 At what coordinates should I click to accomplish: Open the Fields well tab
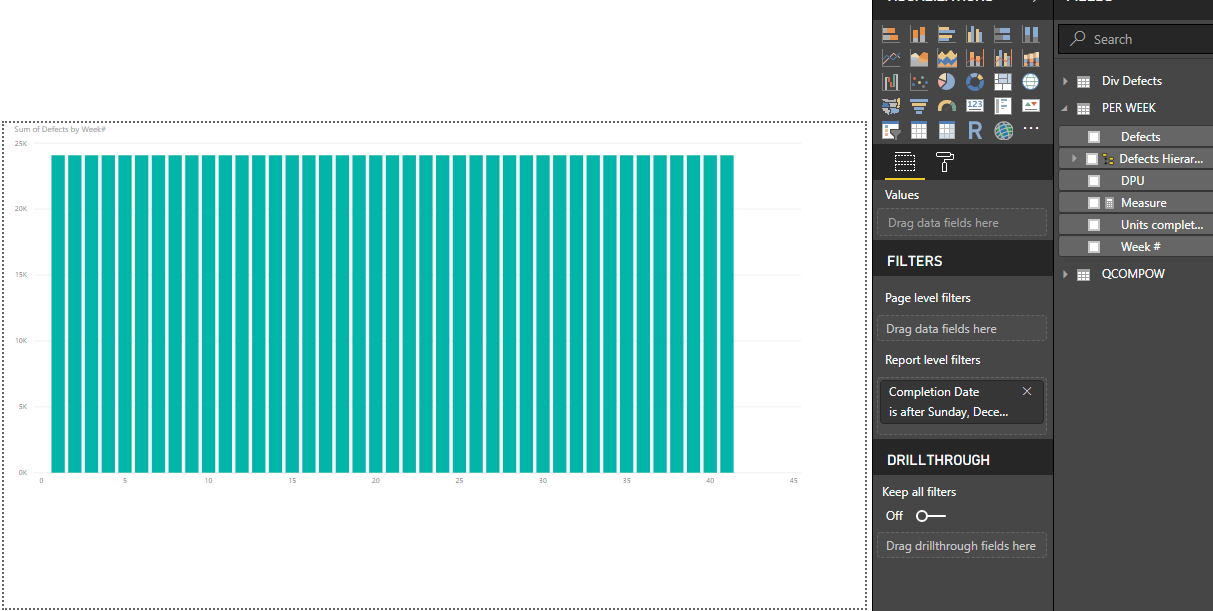[x=904, y=163]
